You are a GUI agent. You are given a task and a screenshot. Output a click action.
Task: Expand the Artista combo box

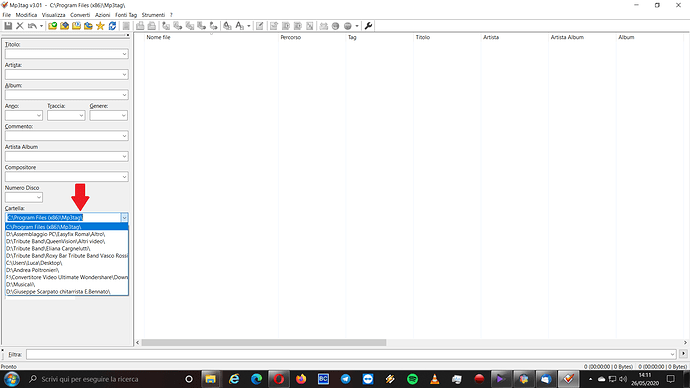[124, 75]
